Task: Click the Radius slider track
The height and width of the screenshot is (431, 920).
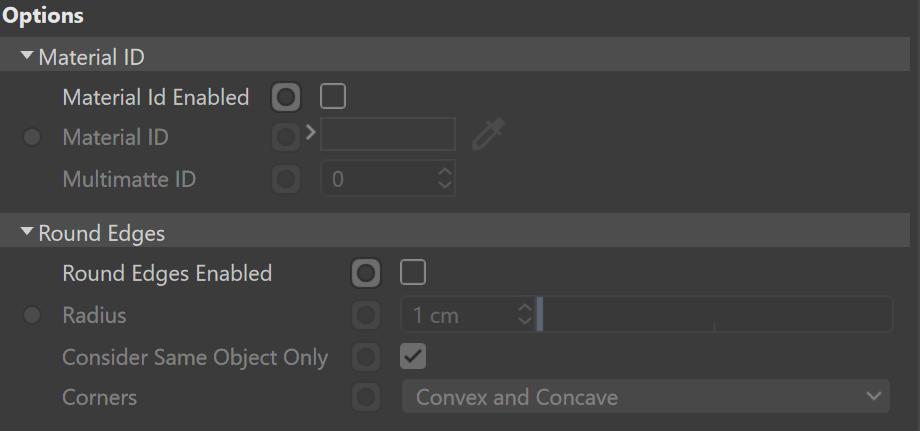Action: coord(715,315)
